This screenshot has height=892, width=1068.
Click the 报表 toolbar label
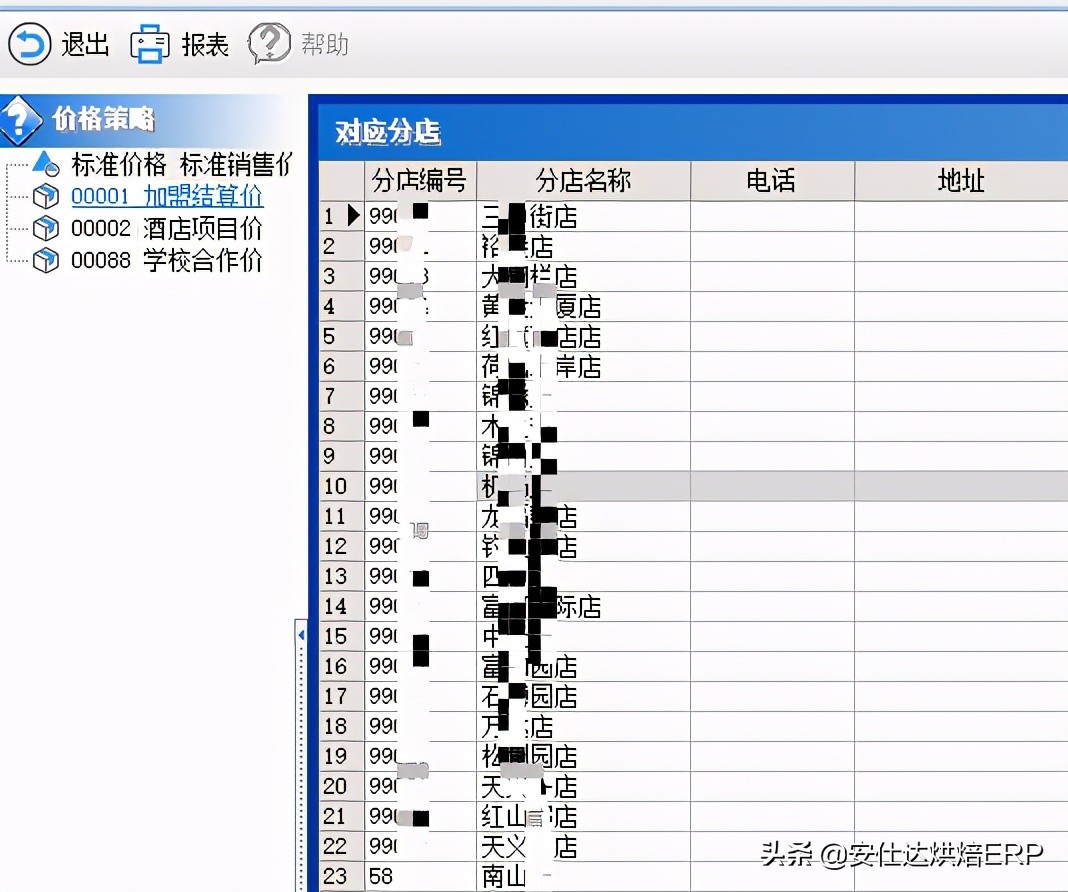point(207,44)
